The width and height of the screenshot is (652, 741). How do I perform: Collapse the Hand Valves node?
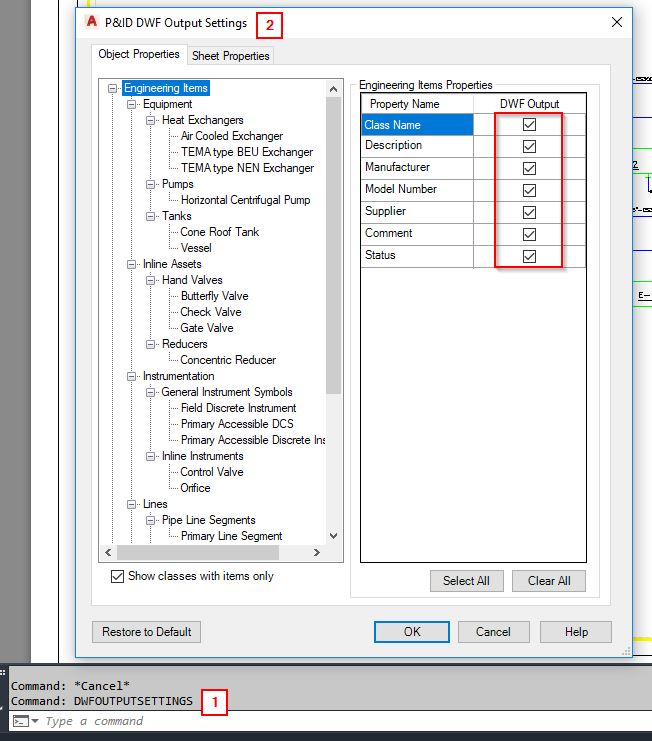(150, 280)
